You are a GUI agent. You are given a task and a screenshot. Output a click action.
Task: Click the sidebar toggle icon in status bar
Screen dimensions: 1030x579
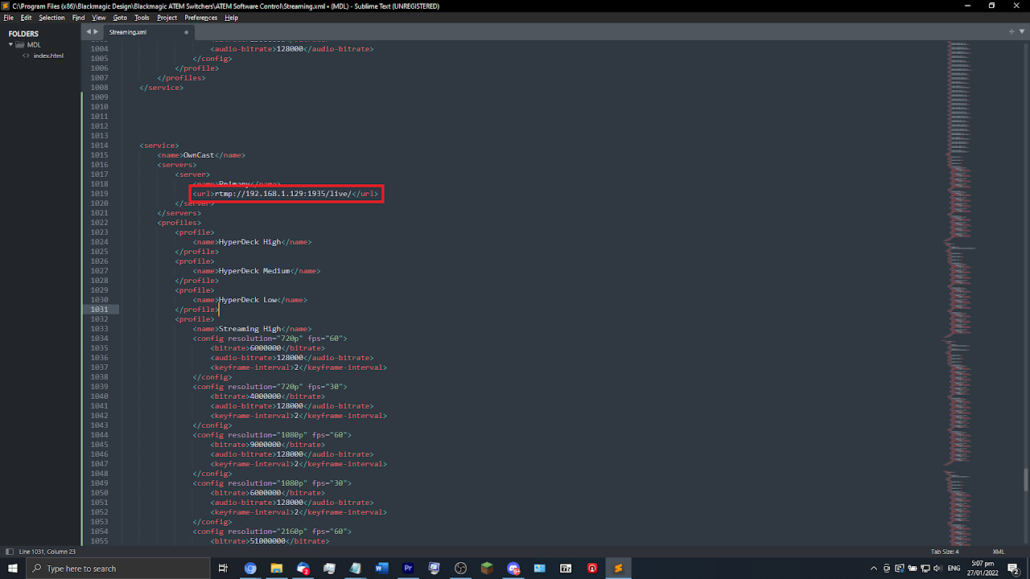coord(9,551)
